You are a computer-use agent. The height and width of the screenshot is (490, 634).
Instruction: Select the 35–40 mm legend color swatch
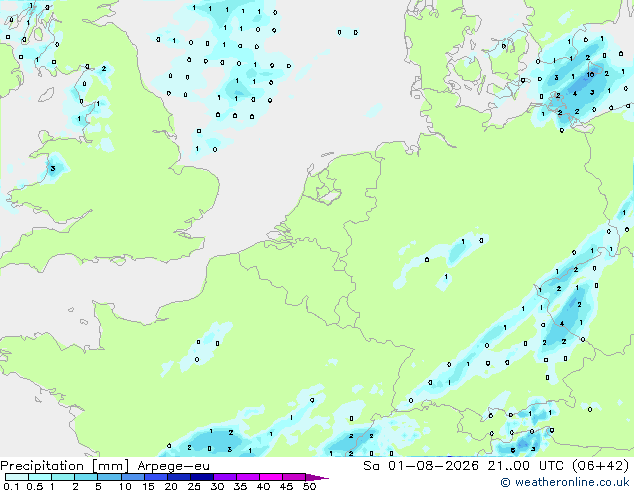(247, 477)
